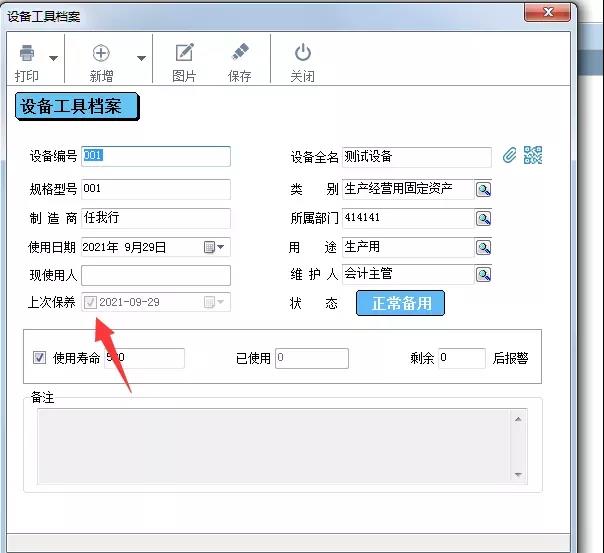Viewport: 604px width, 553px height.
Task: Expand the 新增 dropdown arrow
Action: click(x=141, y=59)
